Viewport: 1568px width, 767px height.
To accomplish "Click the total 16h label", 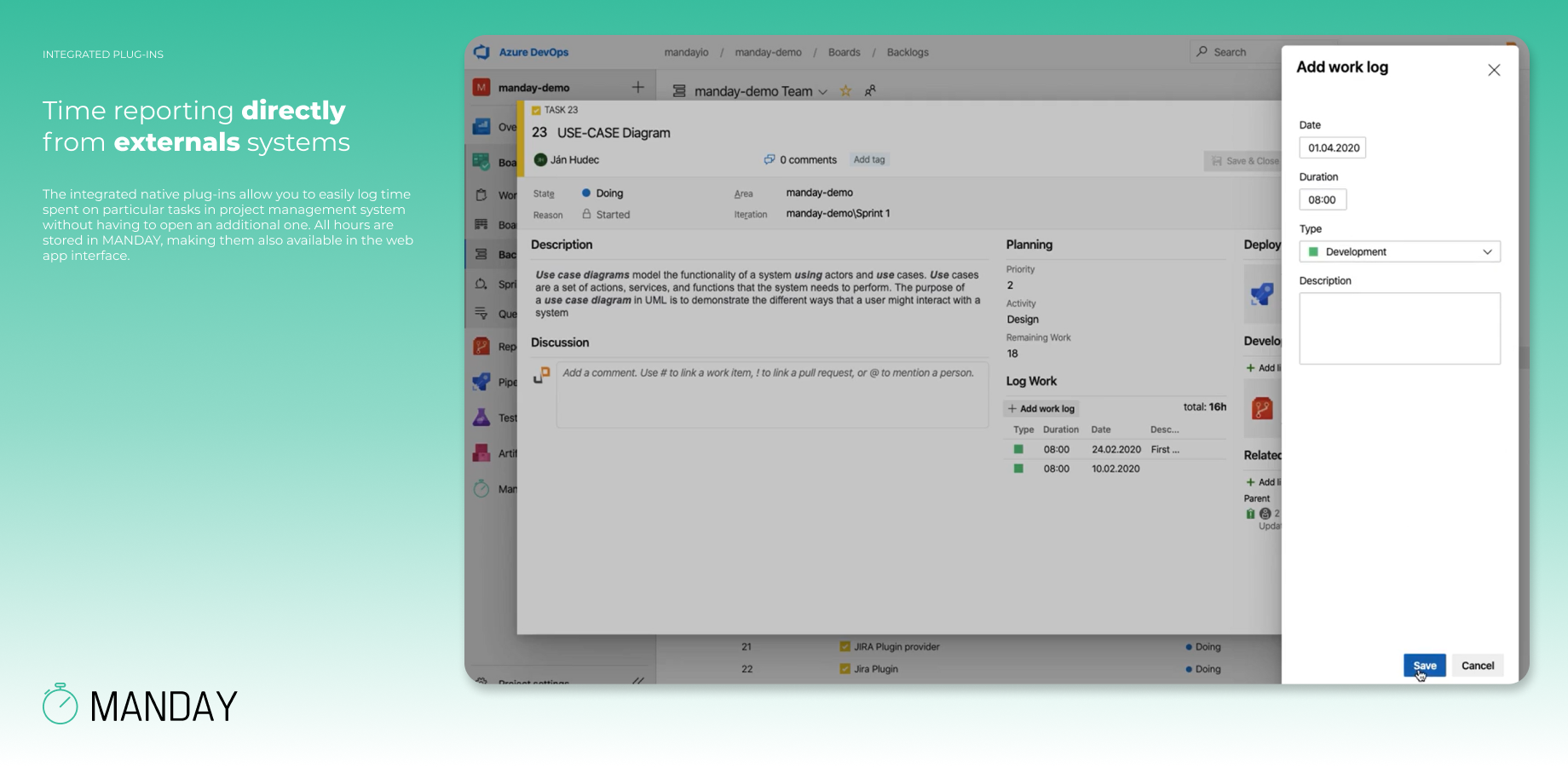I will click(1204, 407).
